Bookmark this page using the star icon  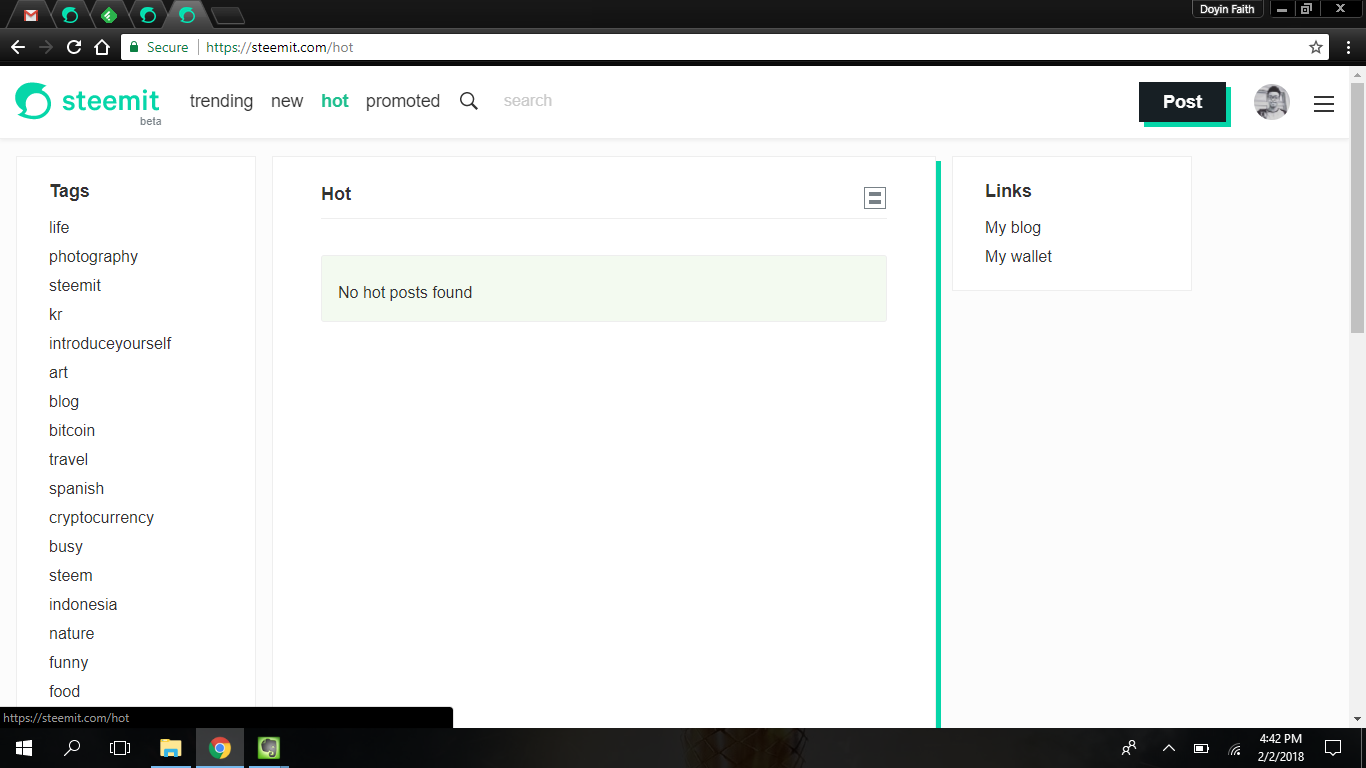pyautogui.click(x=1318, y=46)
